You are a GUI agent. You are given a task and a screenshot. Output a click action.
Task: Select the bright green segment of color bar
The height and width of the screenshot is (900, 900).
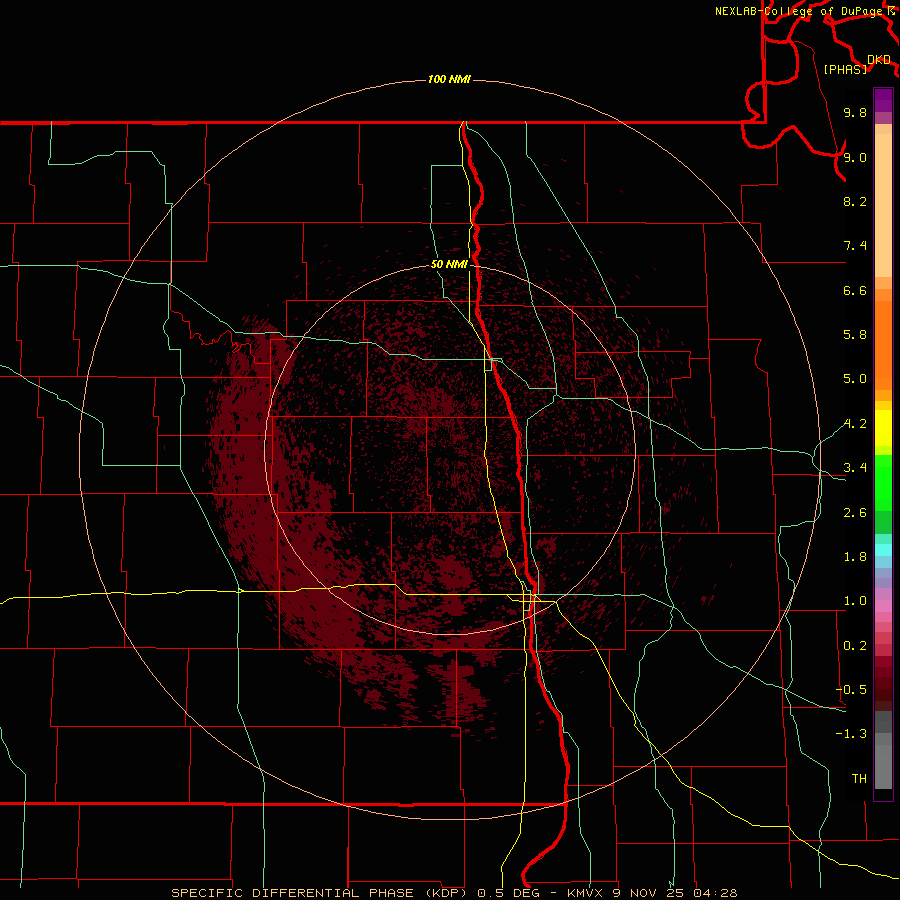tap(883, 483)
